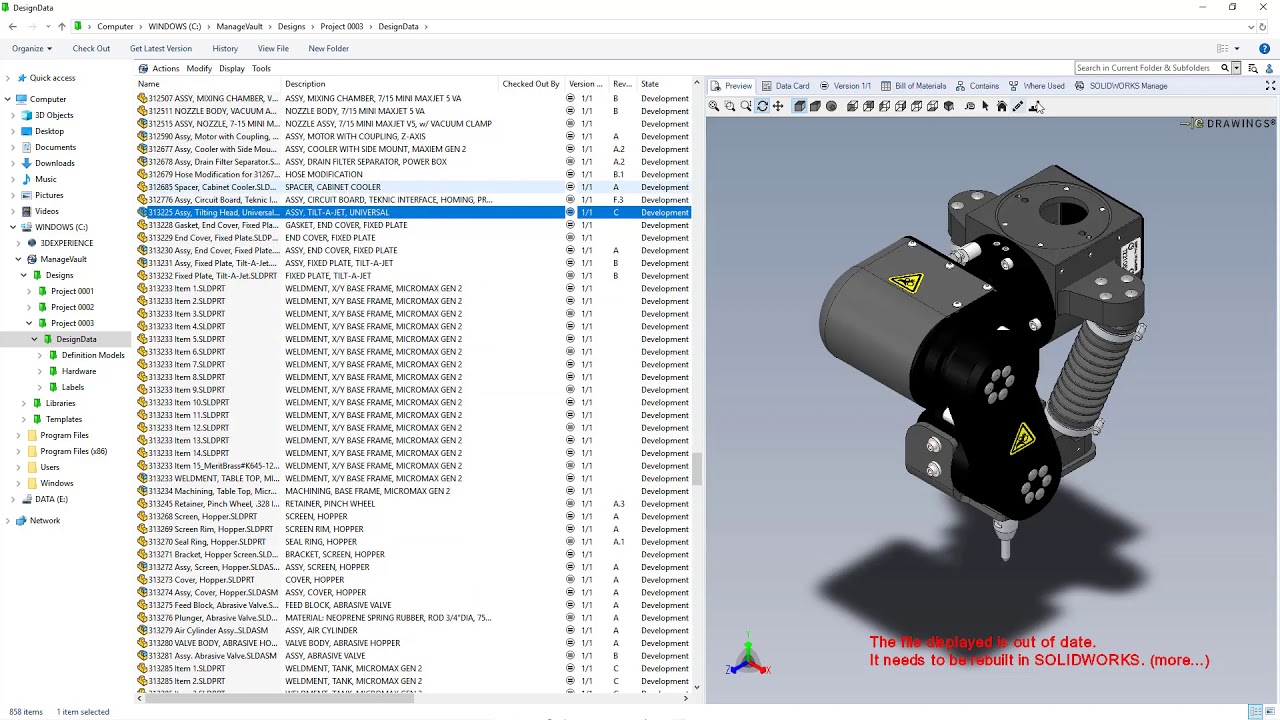Click the isometric solid cube view icon
Viewport: 1280px width, 720px height.
coord(949,106)
